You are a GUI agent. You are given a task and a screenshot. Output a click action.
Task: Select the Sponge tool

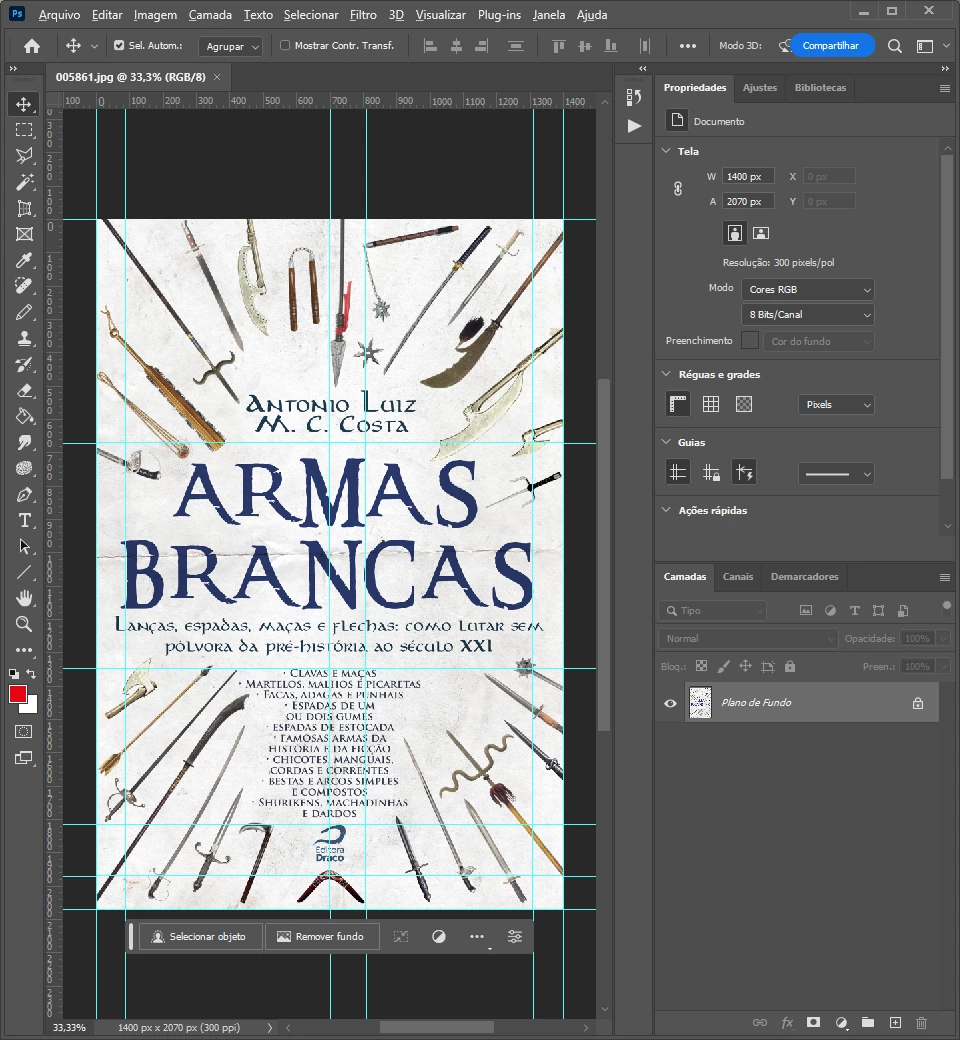(24, 468)
